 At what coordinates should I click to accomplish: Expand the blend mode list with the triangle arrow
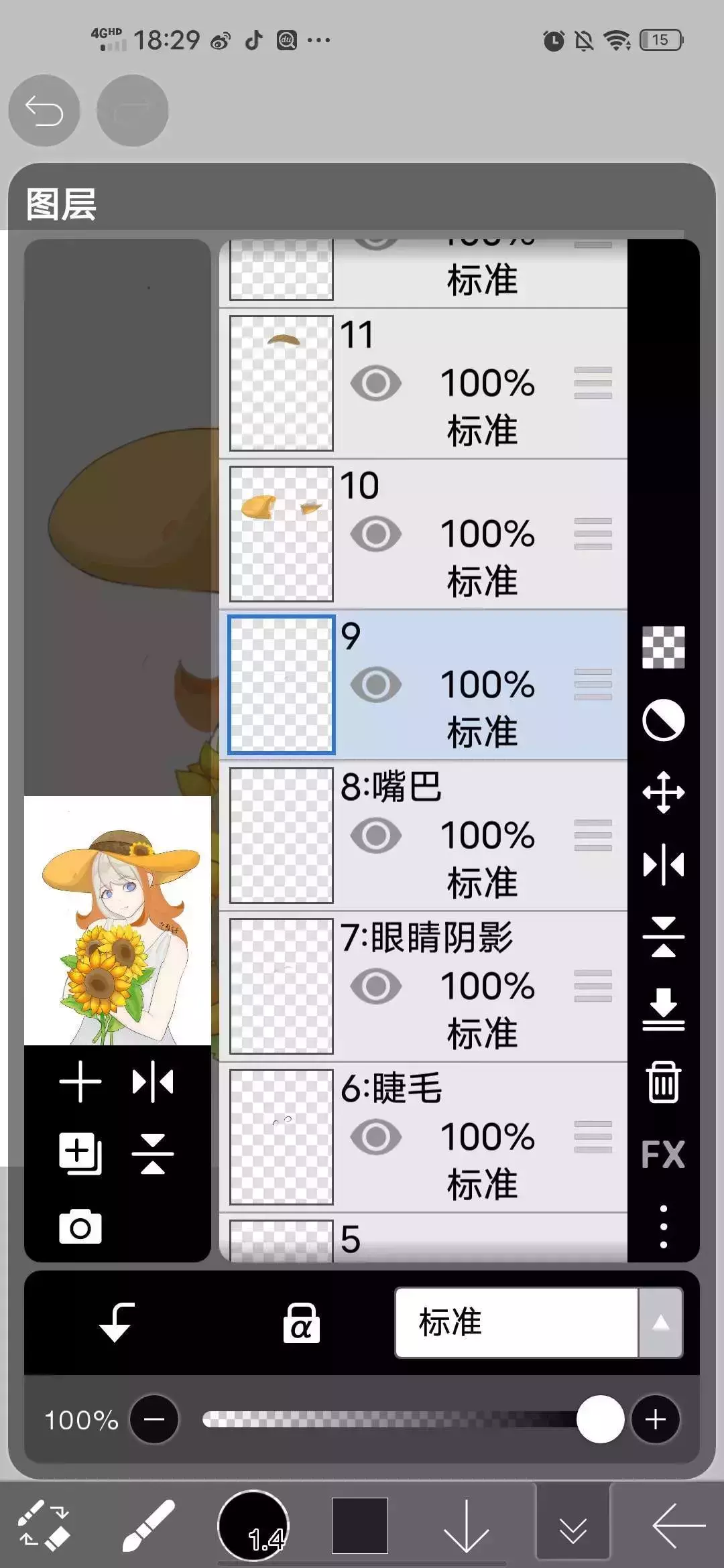pyautogui.click(x=660, y=1323)
